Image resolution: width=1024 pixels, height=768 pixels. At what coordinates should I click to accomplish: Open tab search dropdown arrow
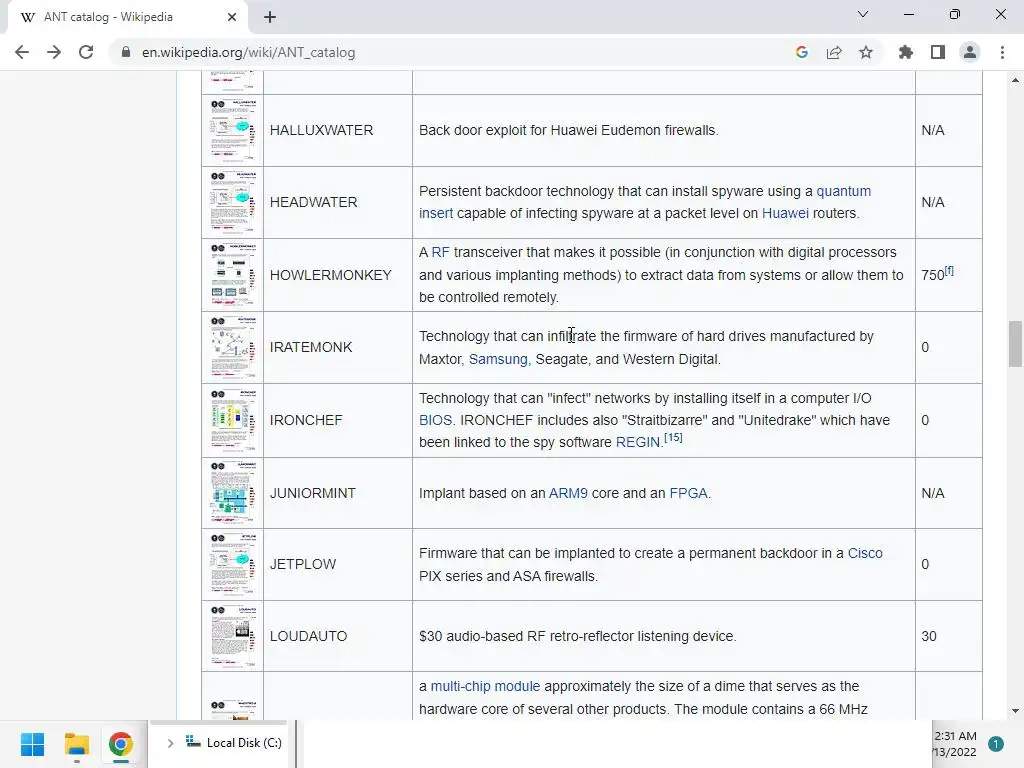click(863, 14)
